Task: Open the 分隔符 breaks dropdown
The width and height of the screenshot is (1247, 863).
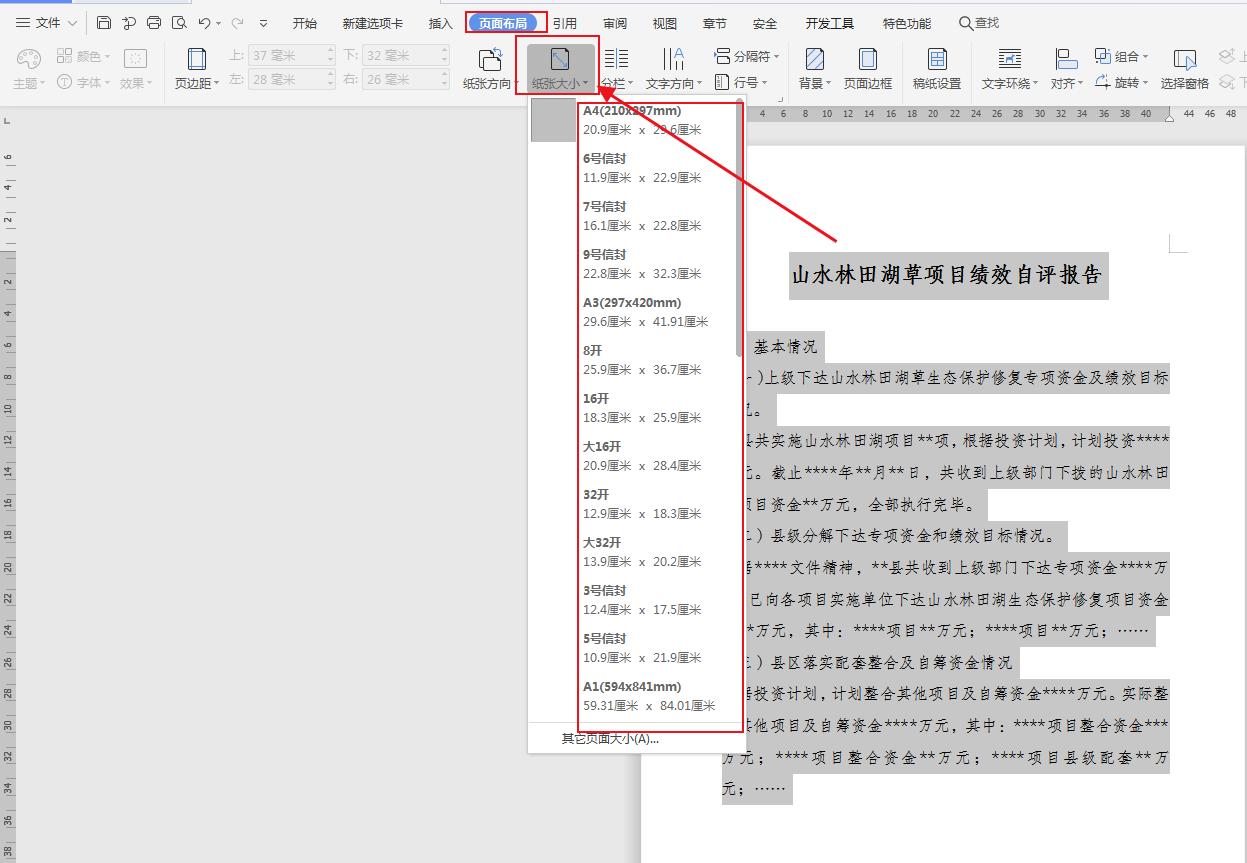Action: click(x=747, y=57)
